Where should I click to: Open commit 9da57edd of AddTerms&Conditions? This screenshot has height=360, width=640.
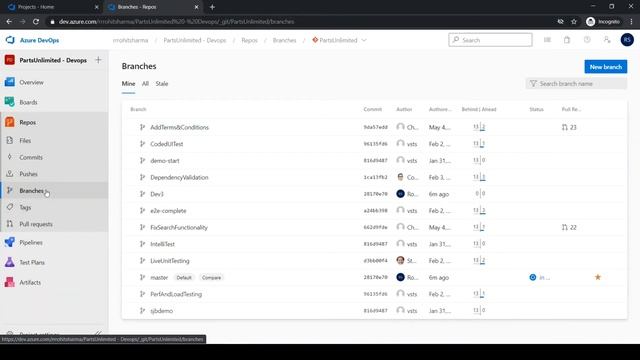(x=376, y=127)
